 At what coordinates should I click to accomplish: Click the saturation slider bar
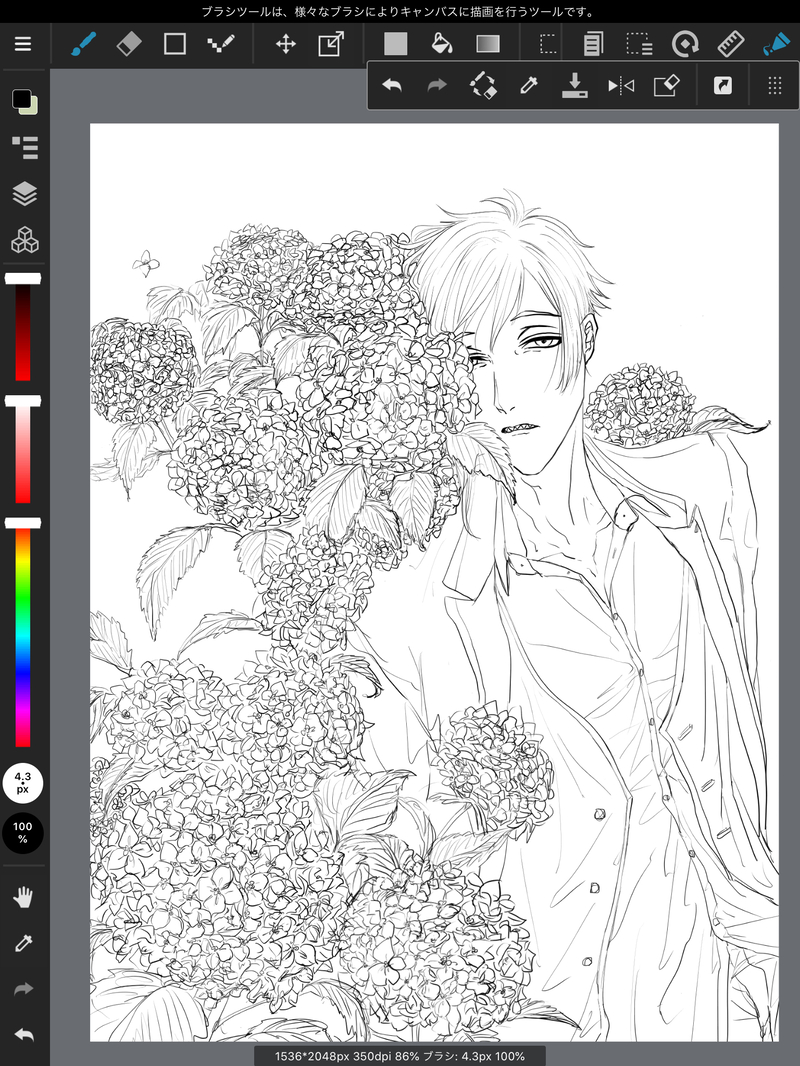coord(23,449)
